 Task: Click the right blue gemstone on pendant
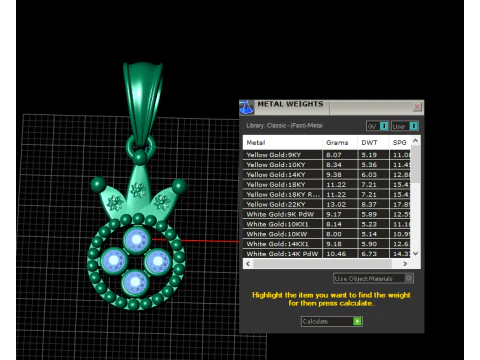coord(158,261)
